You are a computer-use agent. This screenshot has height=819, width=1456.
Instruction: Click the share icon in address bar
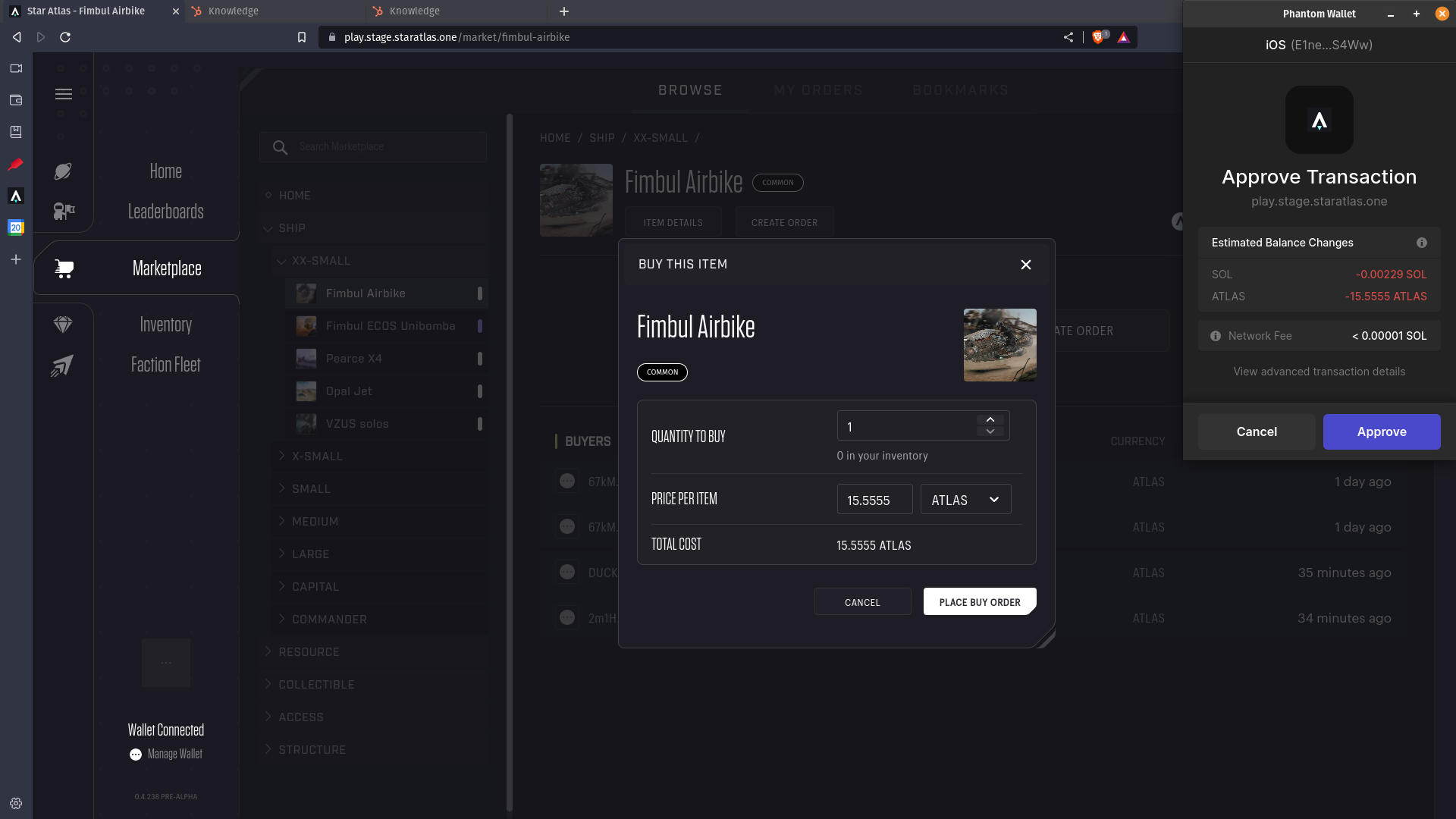coord(1068,37)
